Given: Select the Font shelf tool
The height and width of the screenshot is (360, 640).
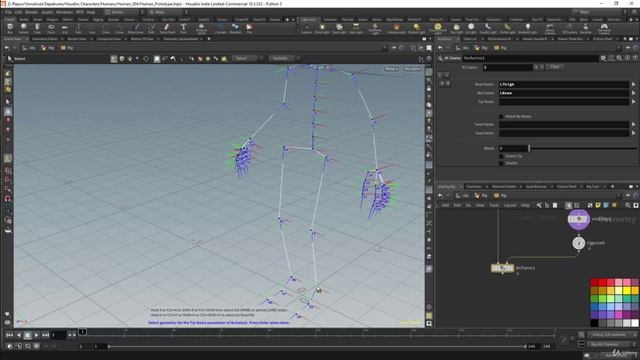Looking at the screenshot, I should coord(183,28).
